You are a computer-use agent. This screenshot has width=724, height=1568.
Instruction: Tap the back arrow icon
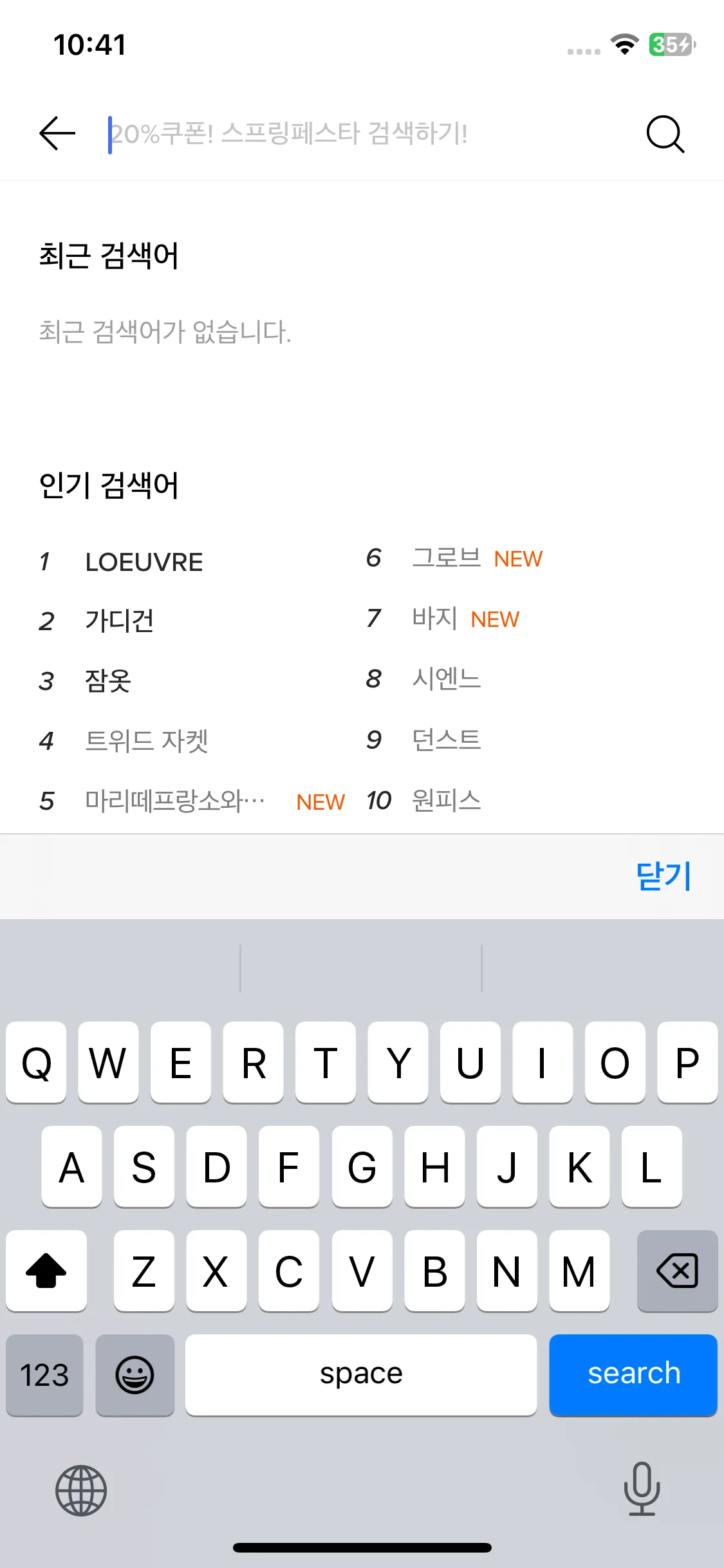(57, 134)
